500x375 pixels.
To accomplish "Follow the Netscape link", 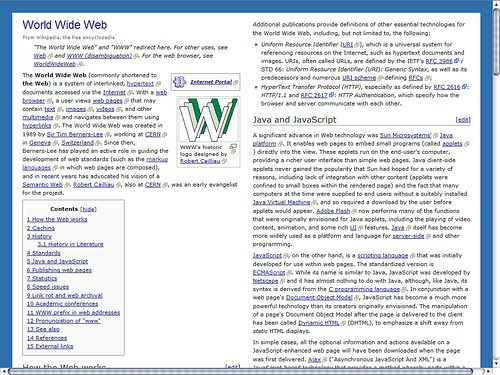I will 265,281.
